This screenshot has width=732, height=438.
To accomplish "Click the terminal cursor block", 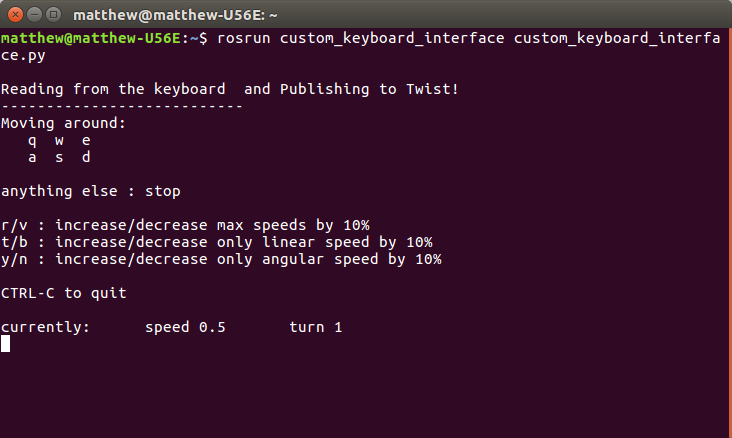I will (x=6, y=344).
